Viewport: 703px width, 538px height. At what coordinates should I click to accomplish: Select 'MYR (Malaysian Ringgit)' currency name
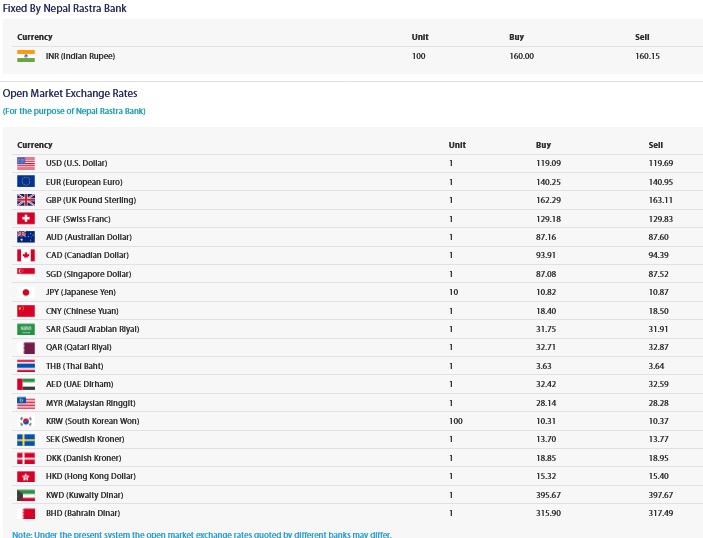[x=91, y=403]
